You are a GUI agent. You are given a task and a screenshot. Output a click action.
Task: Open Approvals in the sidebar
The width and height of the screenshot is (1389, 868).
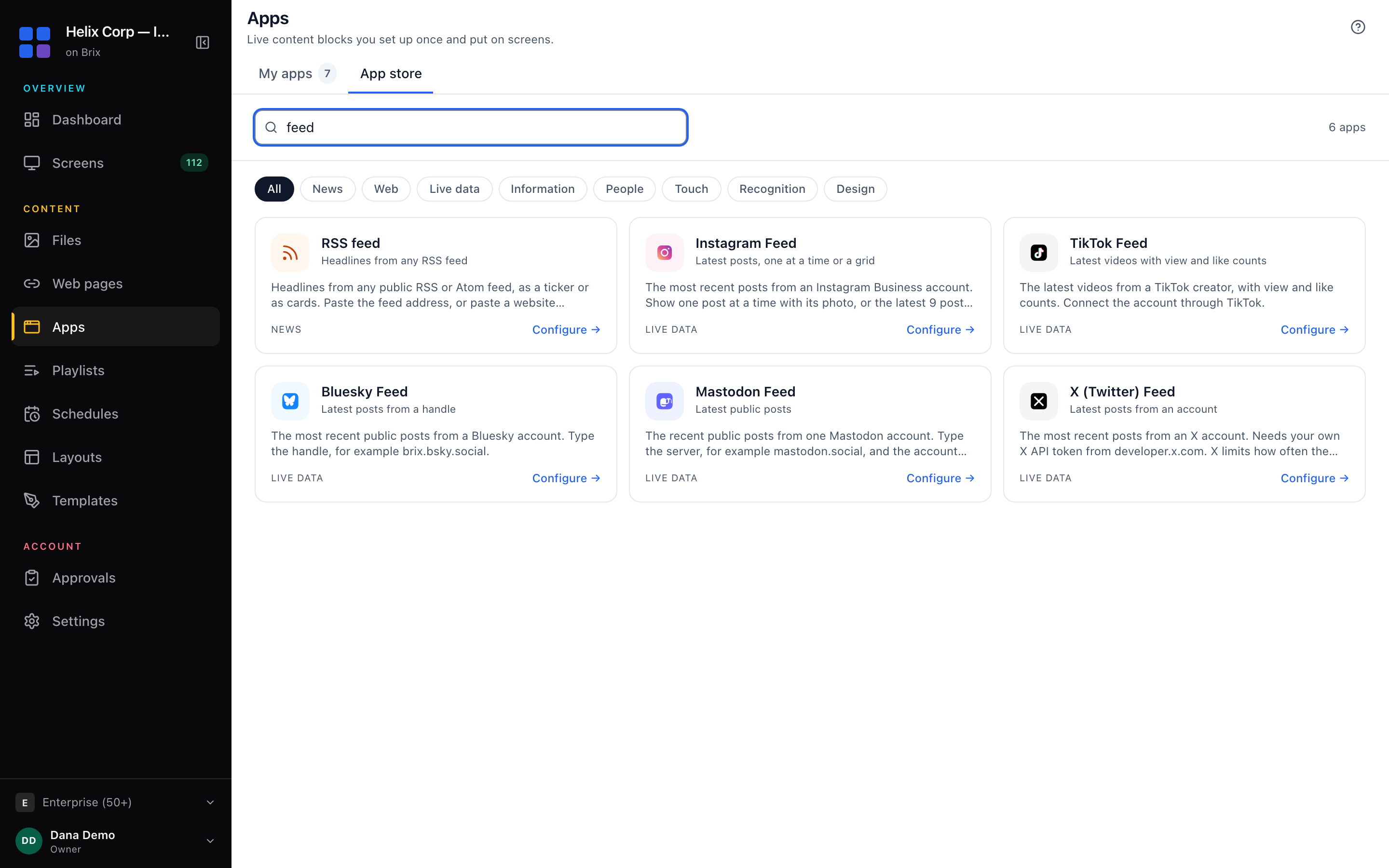pyautogui.click(x=115, y=578)
